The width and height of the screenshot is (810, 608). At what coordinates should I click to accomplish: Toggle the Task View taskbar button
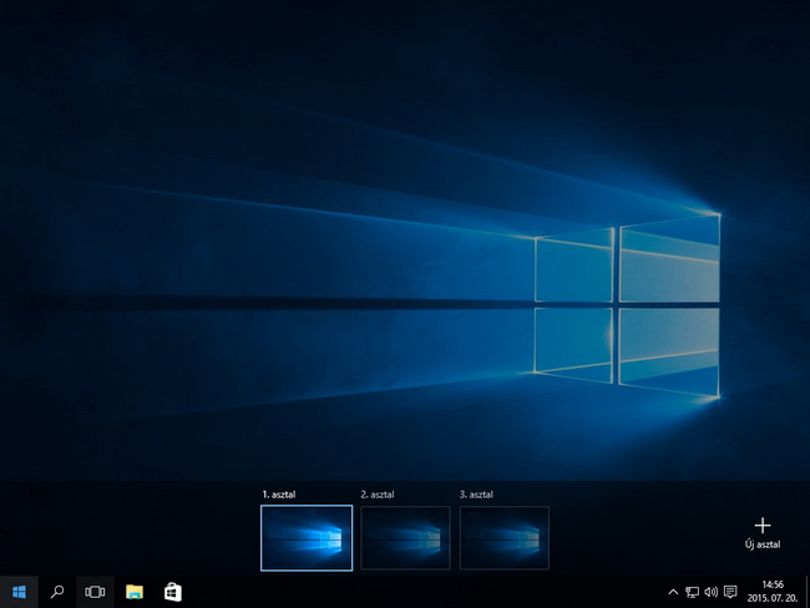95,592
